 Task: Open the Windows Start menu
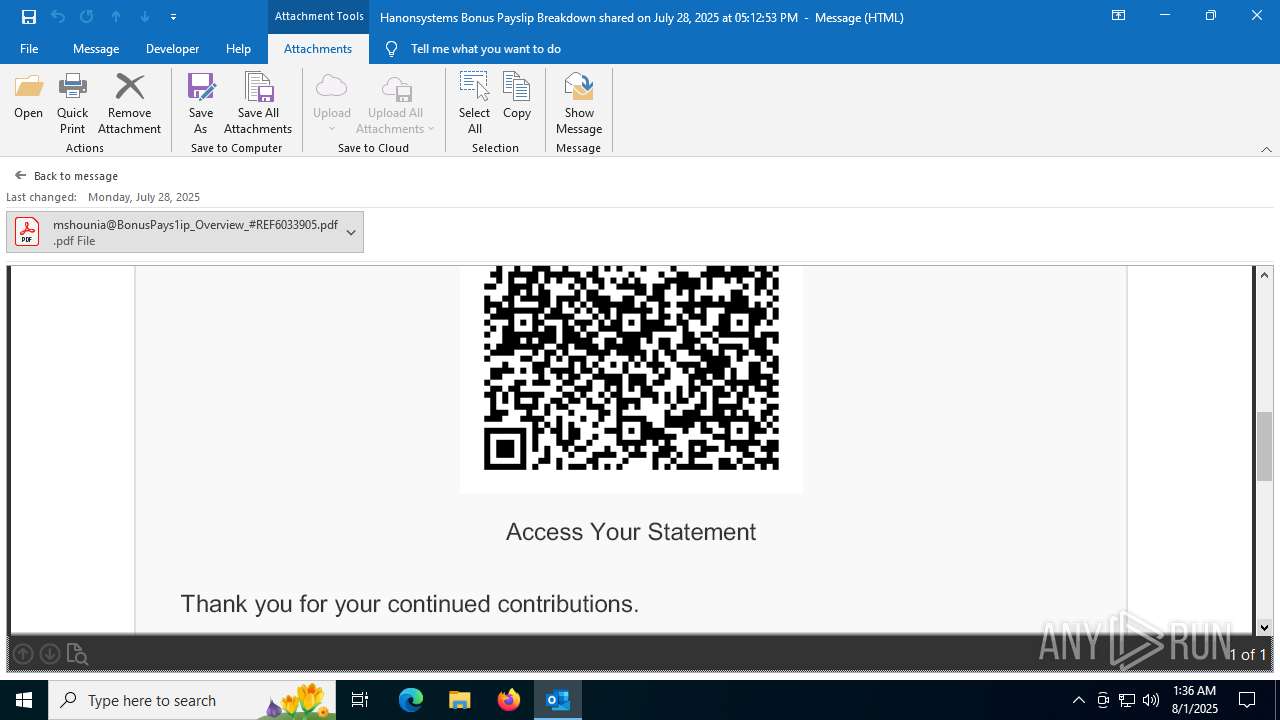point(24,700)
